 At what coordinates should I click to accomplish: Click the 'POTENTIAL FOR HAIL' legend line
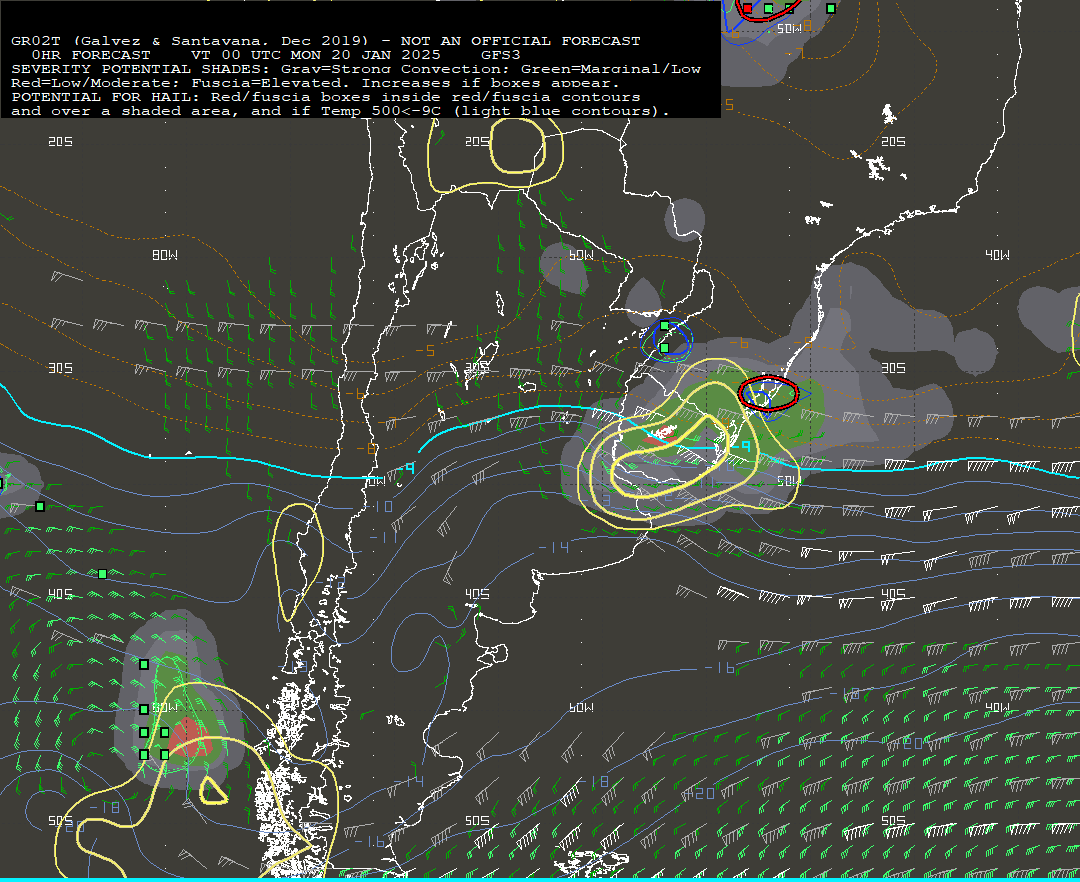pyautogui.click(x=326, y=97)
